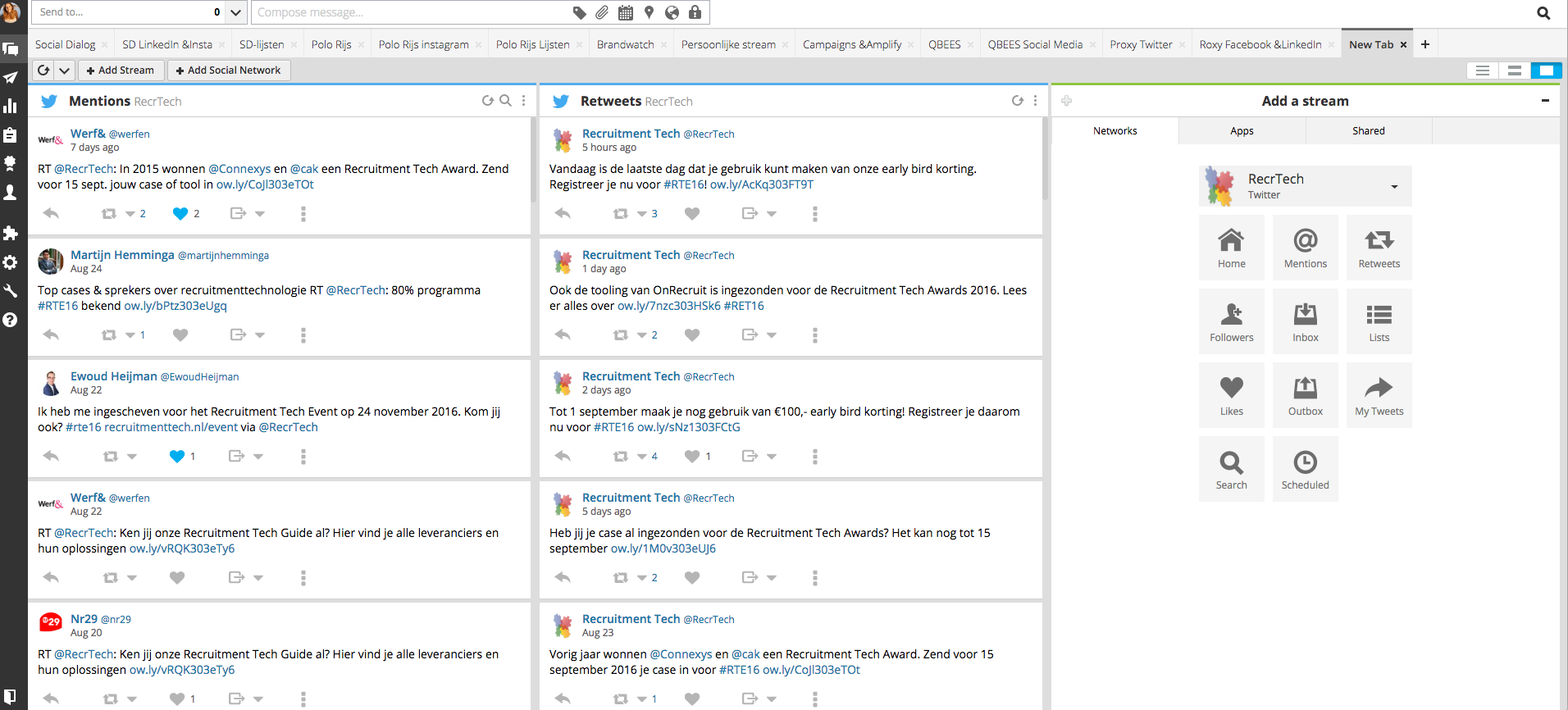Add the My Tweets stream tile

[x=1379, y=395]
